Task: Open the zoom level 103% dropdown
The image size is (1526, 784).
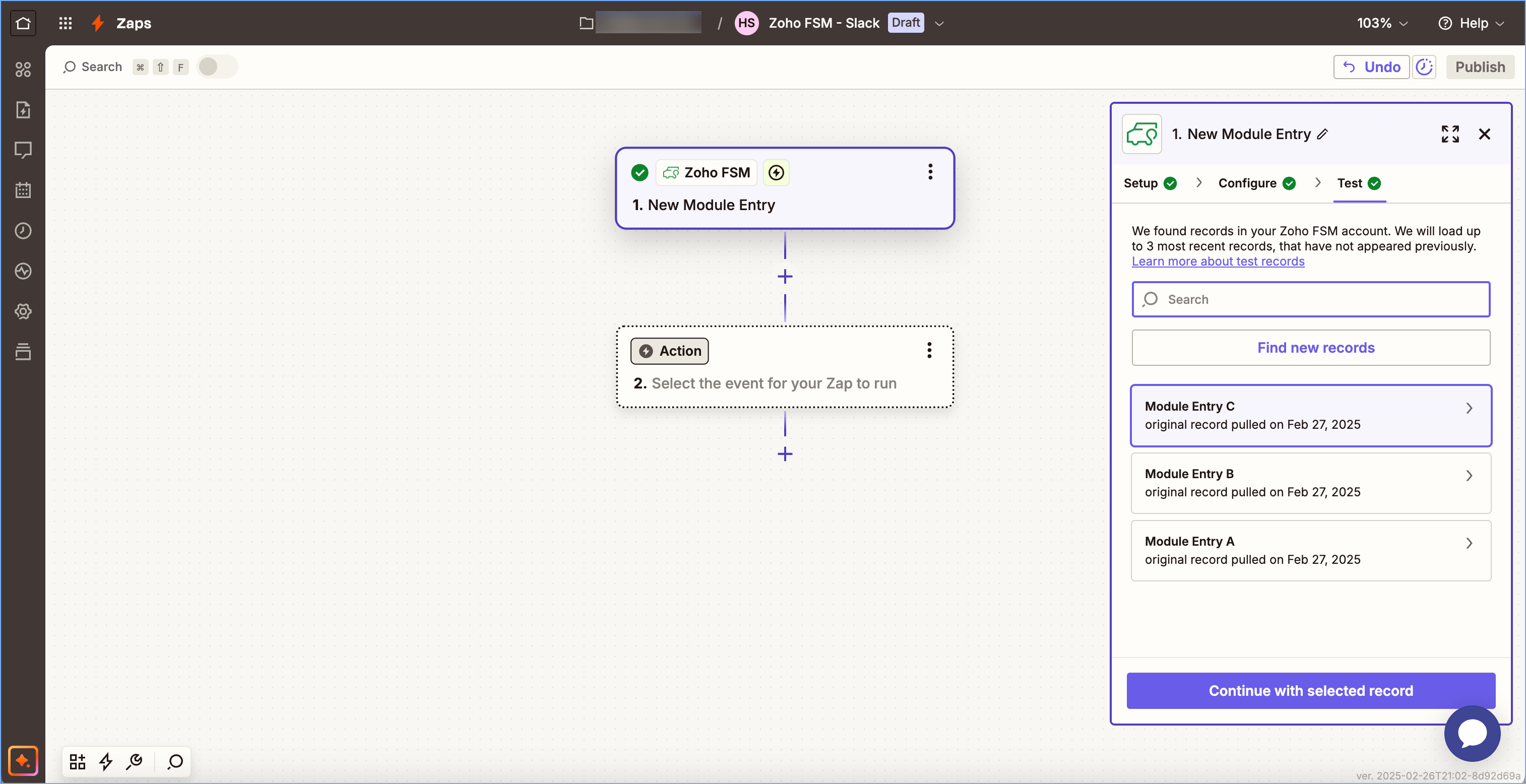Action: click(x=1382, y=23)
